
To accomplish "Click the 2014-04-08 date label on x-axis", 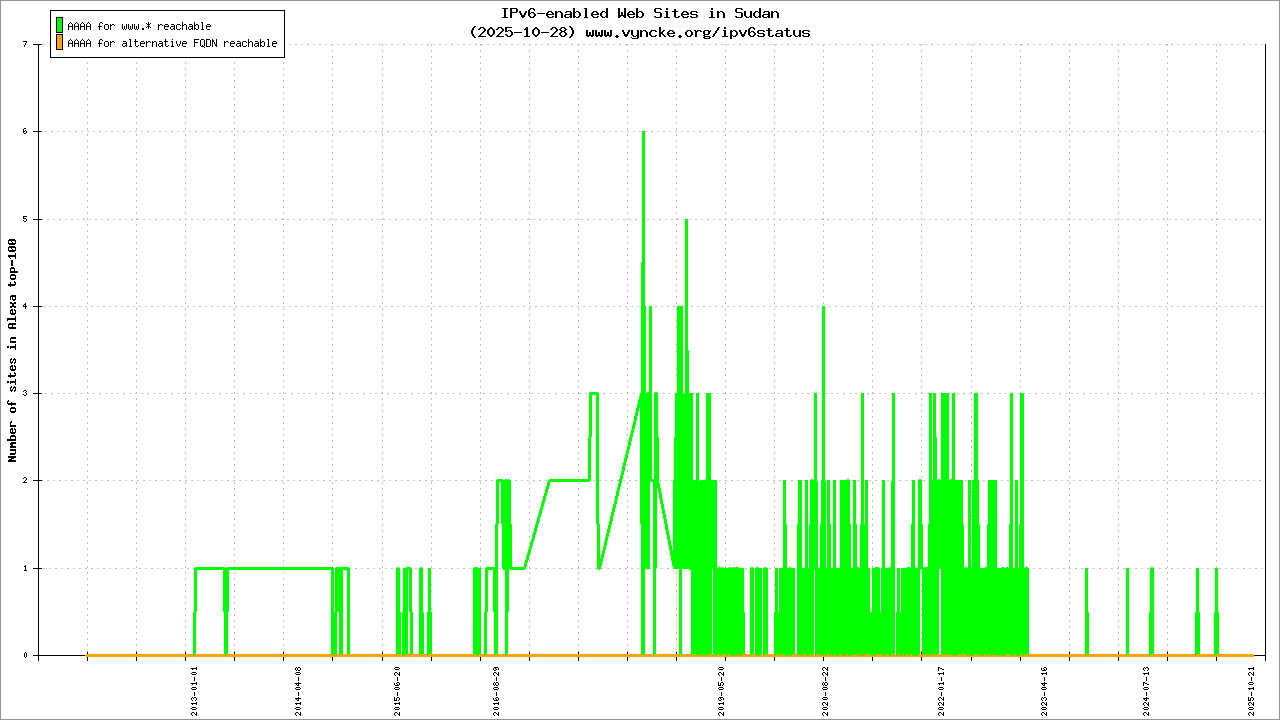I will pos(297,688).
